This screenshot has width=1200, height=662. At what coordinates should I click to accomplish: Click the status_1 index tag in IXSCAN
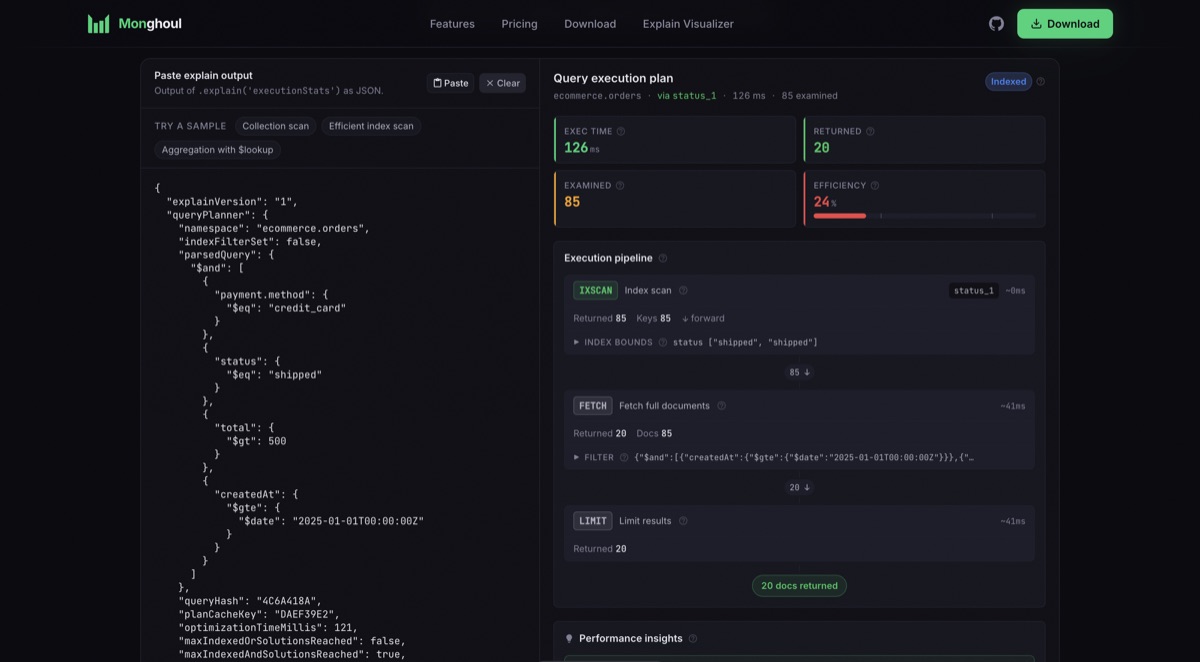[x=974, y=290]
